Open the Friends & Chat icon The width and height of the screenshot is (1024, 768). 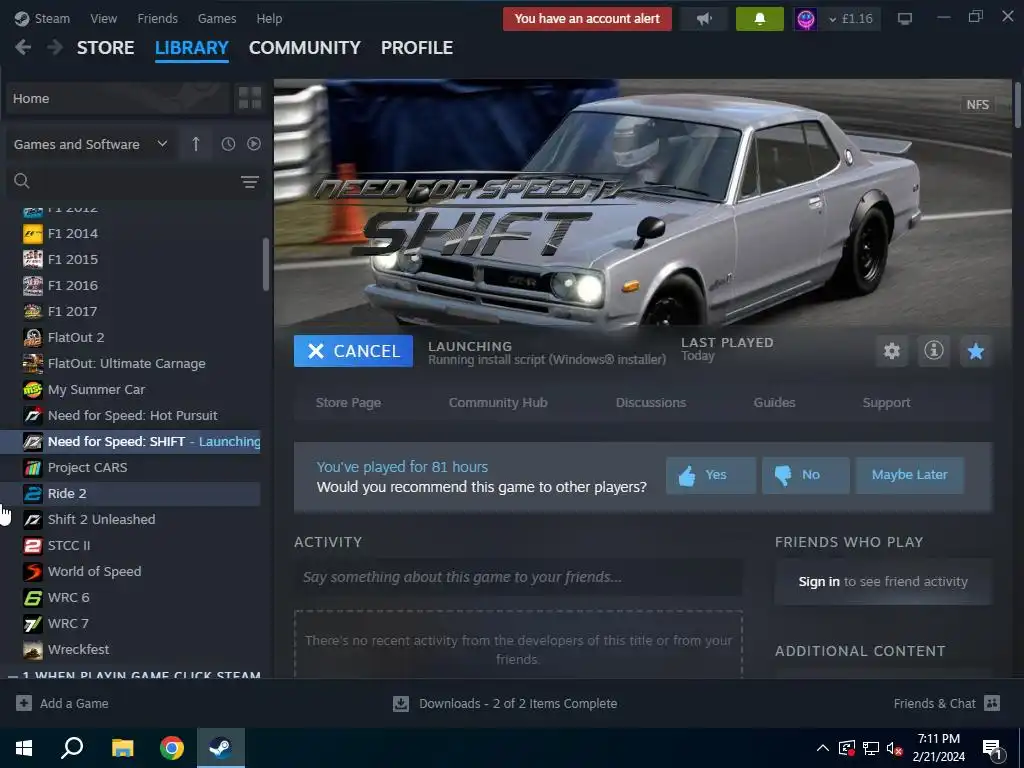coord(992,703)
